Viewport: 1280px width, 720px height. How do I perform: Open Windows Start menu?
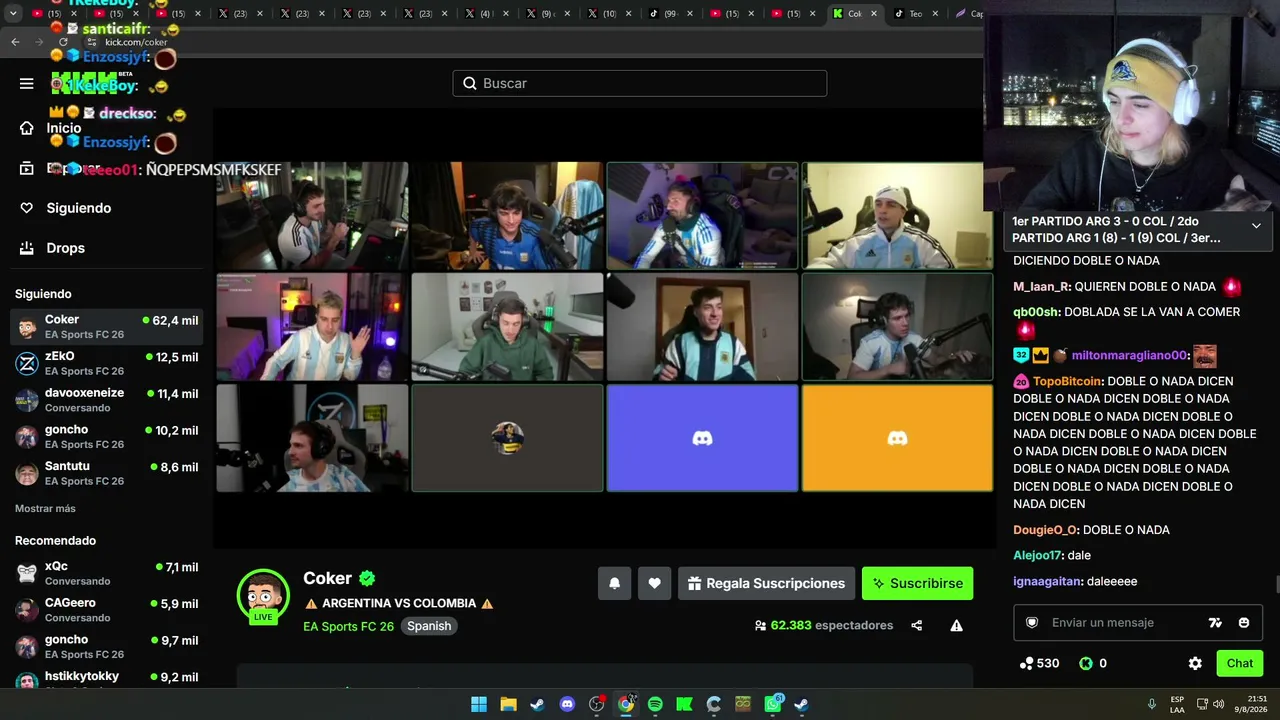tap(479, 704)
